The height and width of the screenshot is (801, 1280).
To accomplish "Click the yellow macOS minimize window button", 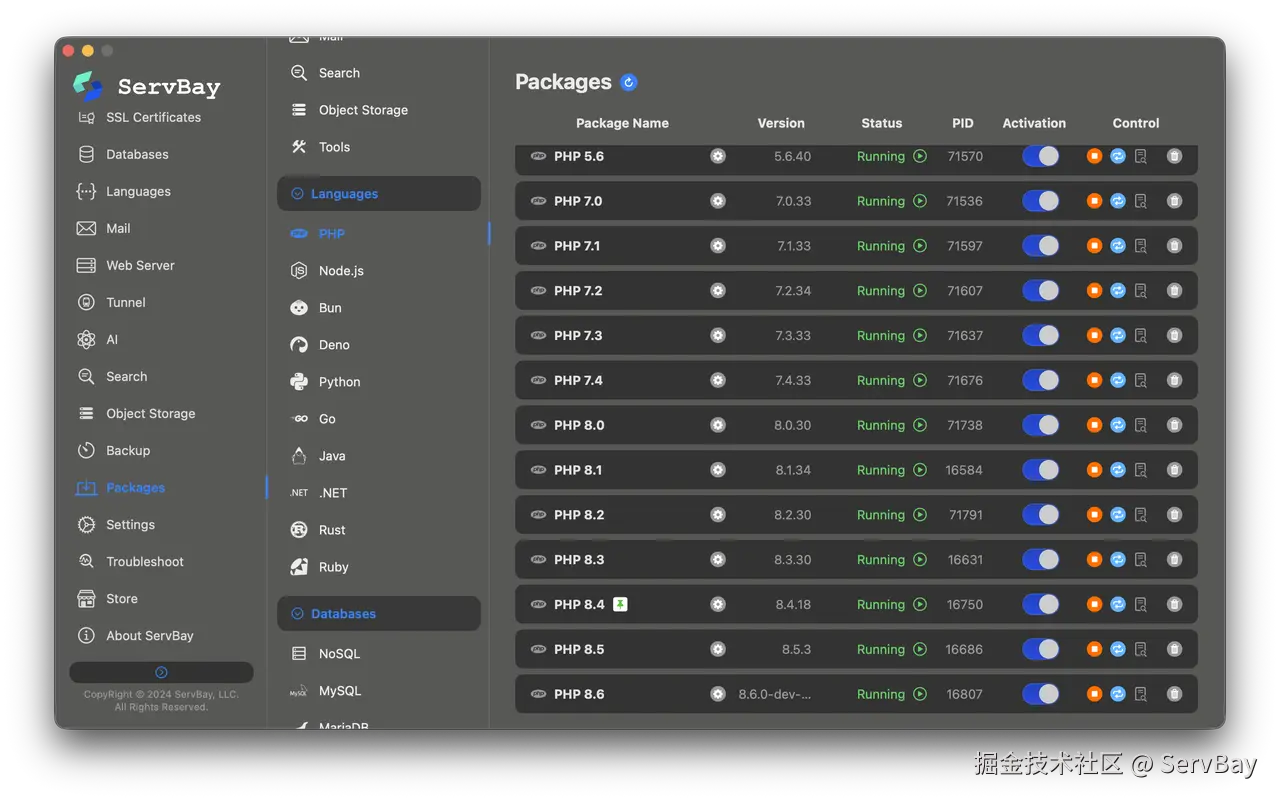I will [88, 51].
